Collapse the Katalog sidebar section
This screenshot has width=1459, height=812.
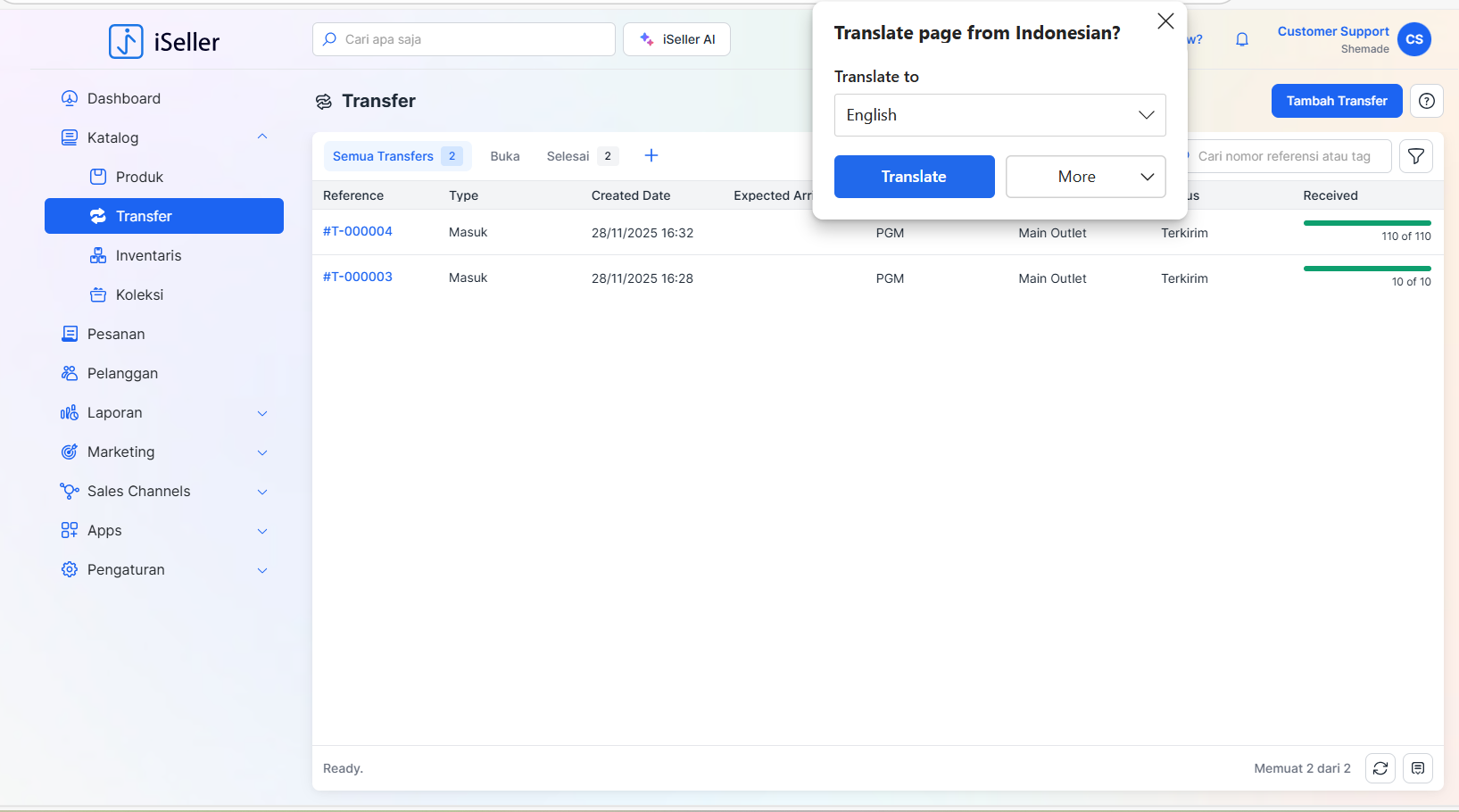coord(261,137)
